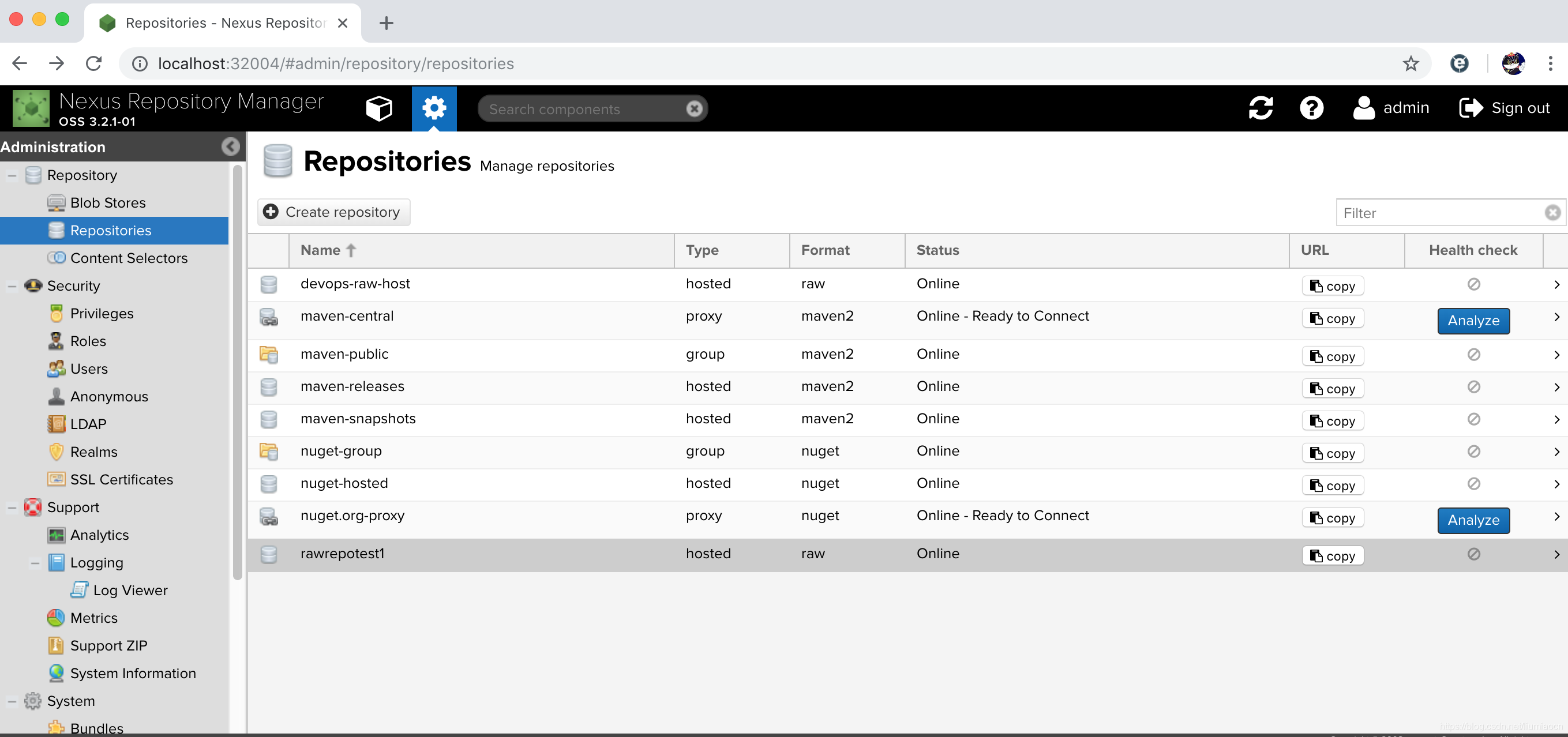Click the rawrepotest1 repository row expander

pyautogui.click(x=1555, y=554)
